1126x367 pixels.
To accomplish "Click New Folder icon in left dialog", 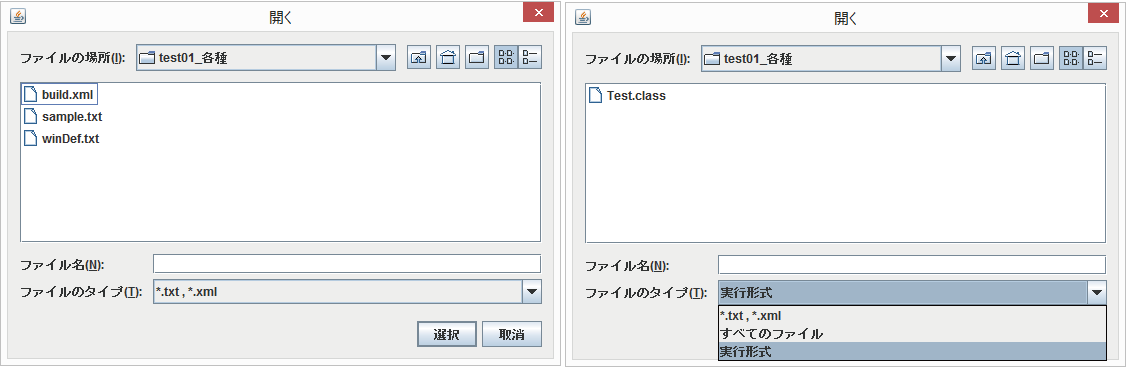I will (477, 58).
